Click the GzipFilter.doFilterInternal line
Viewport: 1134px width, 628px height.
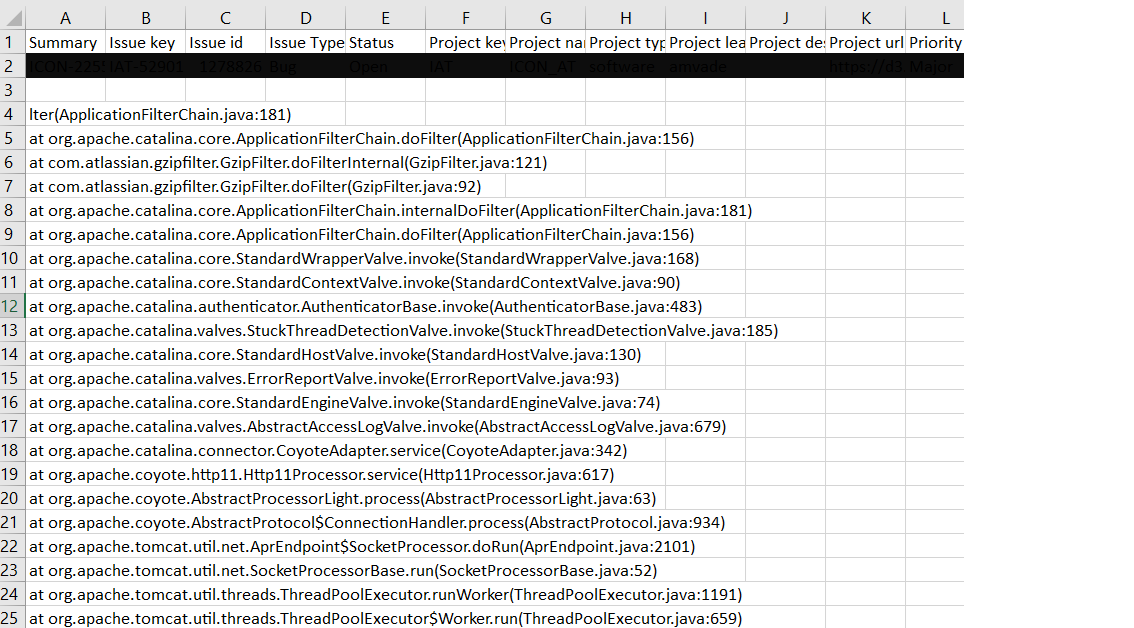point(288,162)
